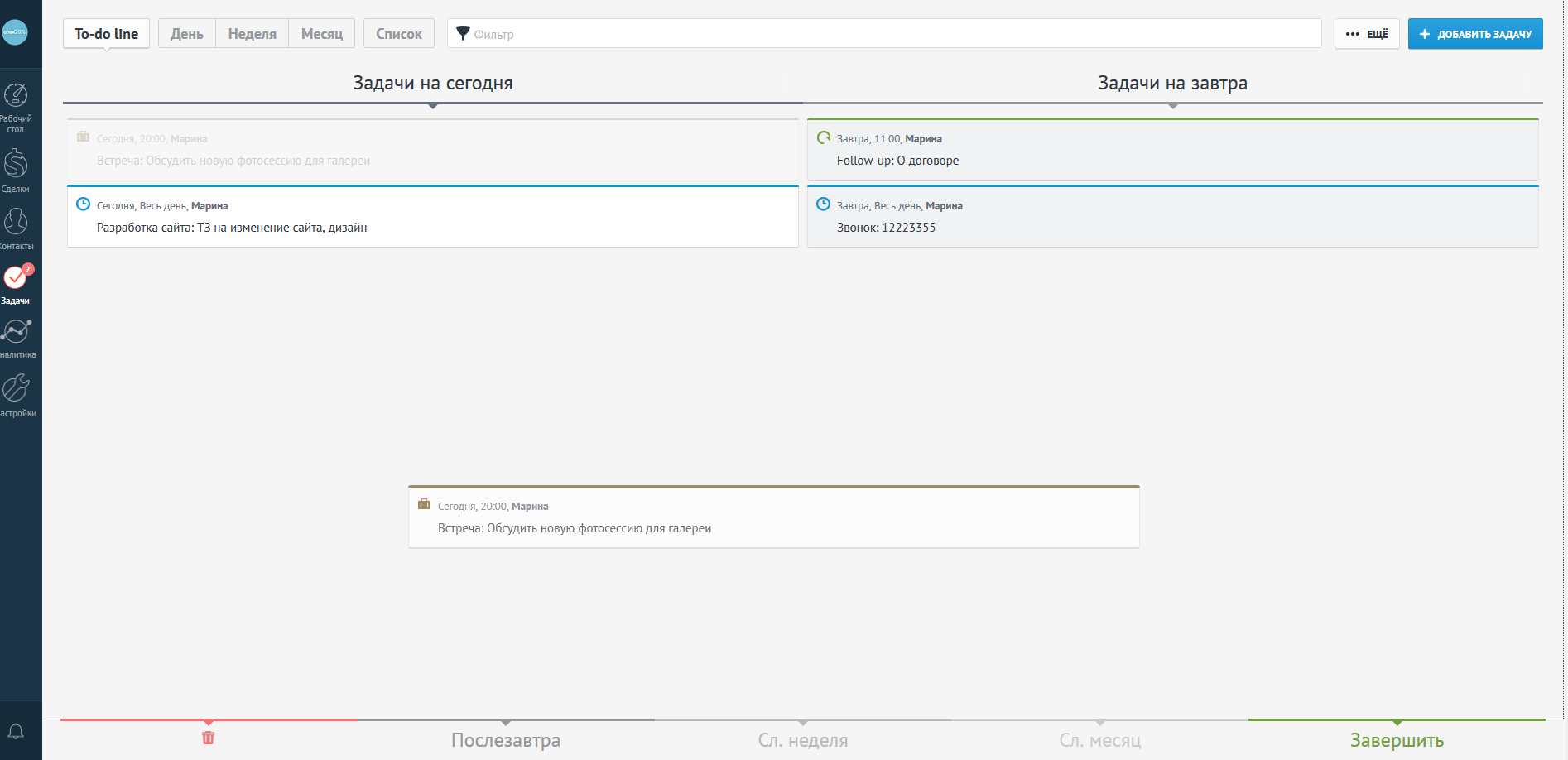
Task: Click the trash delete icon
Action: (208, 738)
